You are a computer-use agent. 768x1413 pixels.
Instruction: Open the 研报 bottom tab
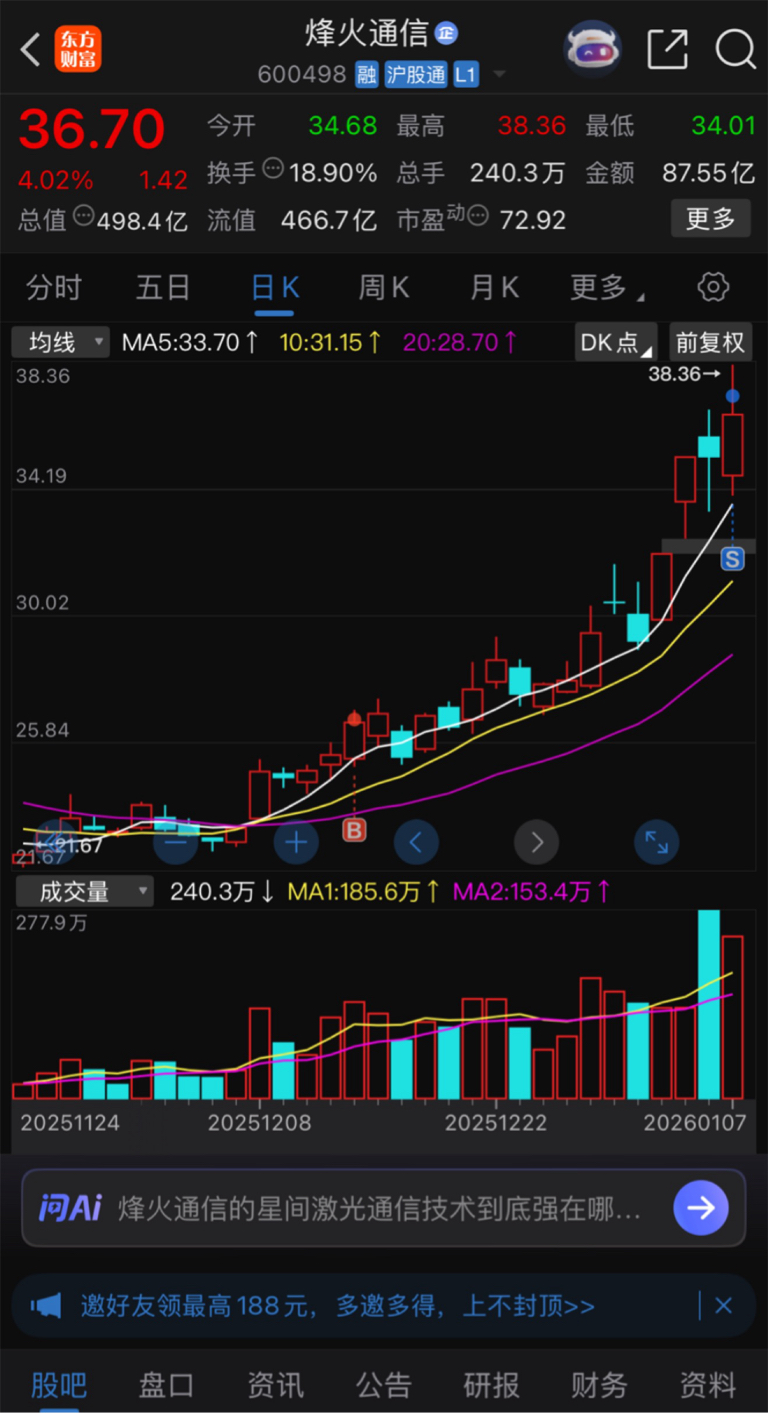491,1385
